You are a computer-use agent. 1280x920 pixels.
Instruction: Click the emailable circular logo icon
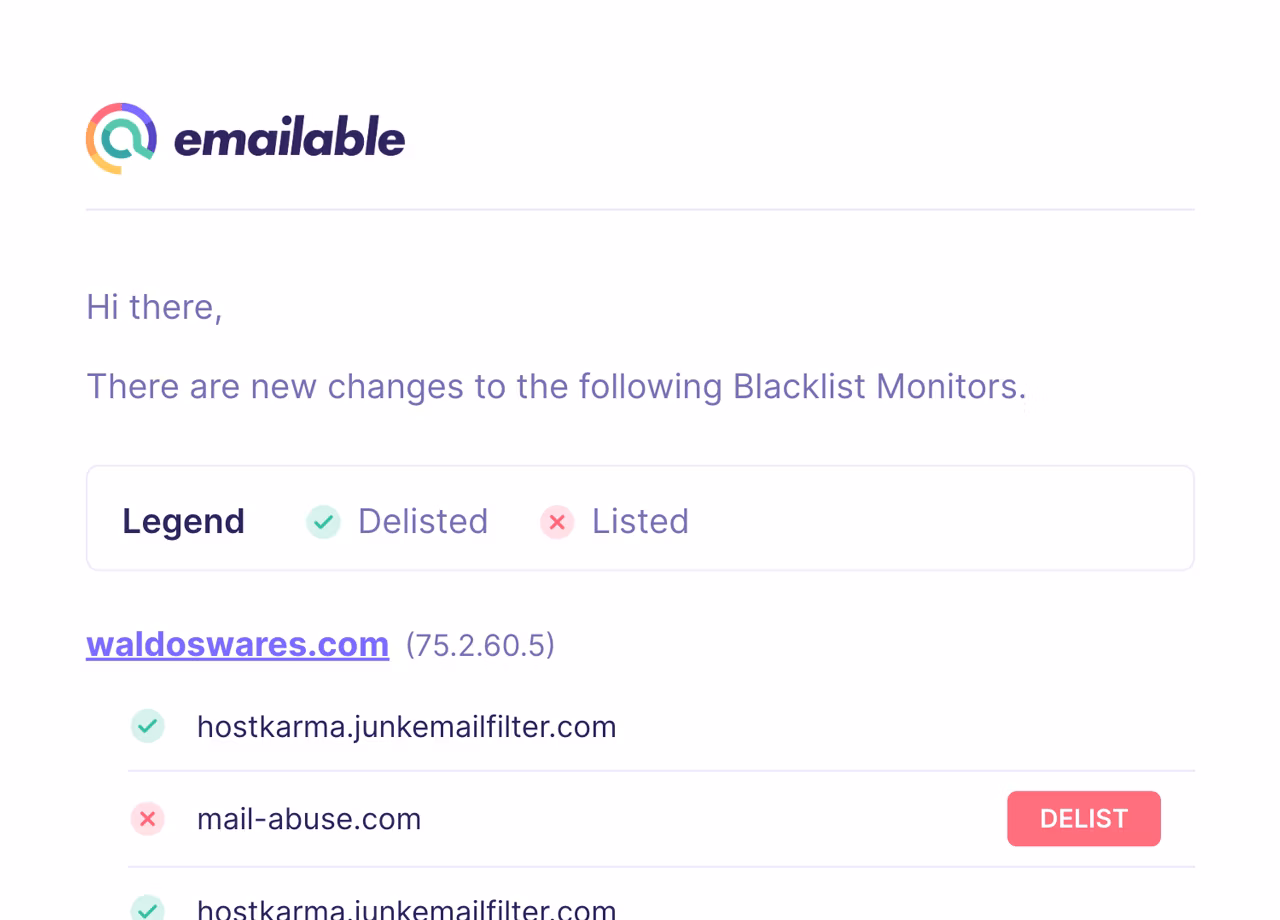click(x=119, y=138)
